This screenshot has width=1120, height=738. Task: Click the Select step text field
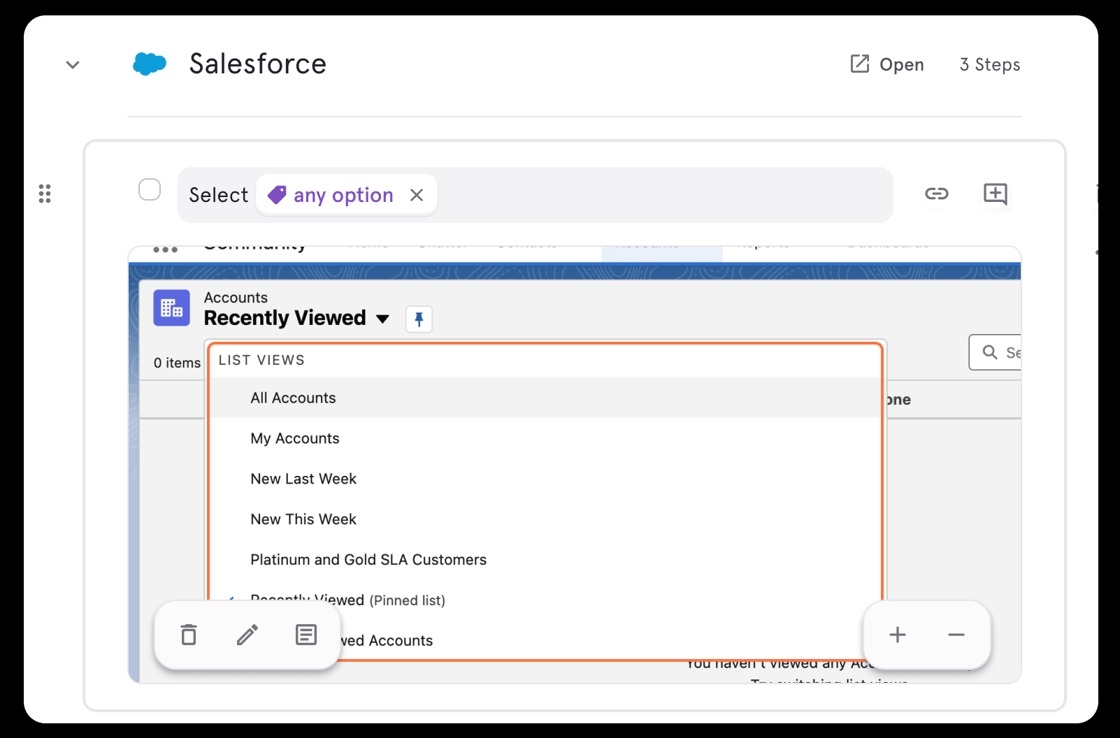click(535, 195)
